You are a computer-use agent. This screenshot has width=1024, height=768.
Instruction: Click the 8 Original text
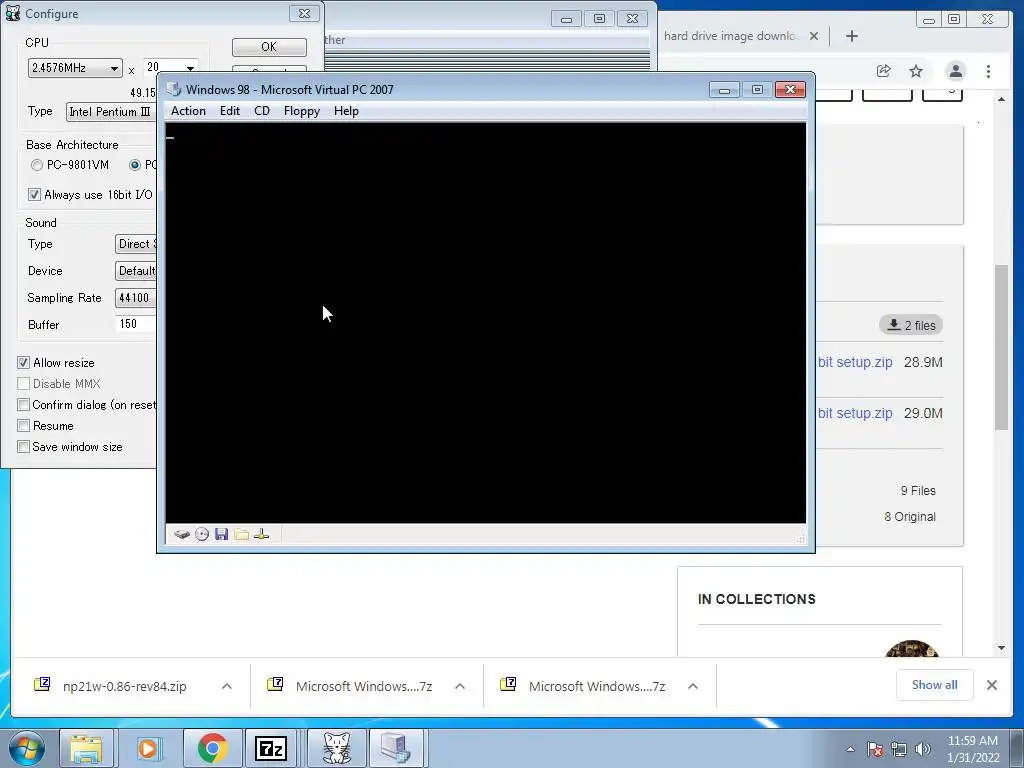tap(910, 517)
